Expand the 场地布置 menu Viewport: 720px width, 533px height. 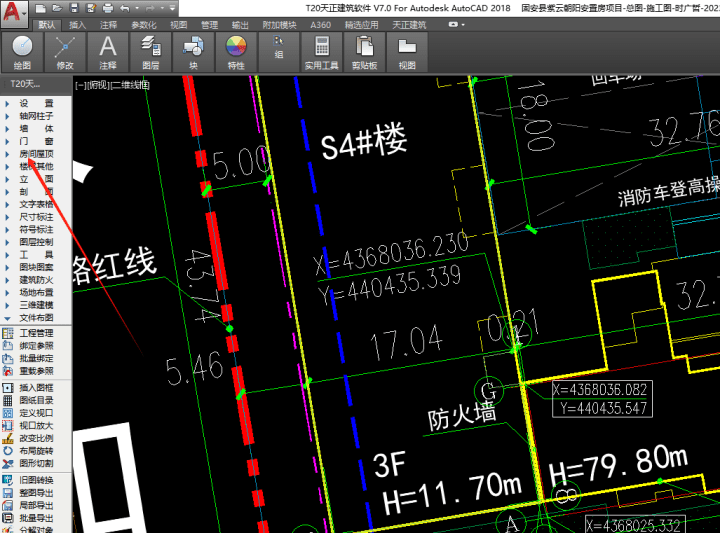click(36, 292)
